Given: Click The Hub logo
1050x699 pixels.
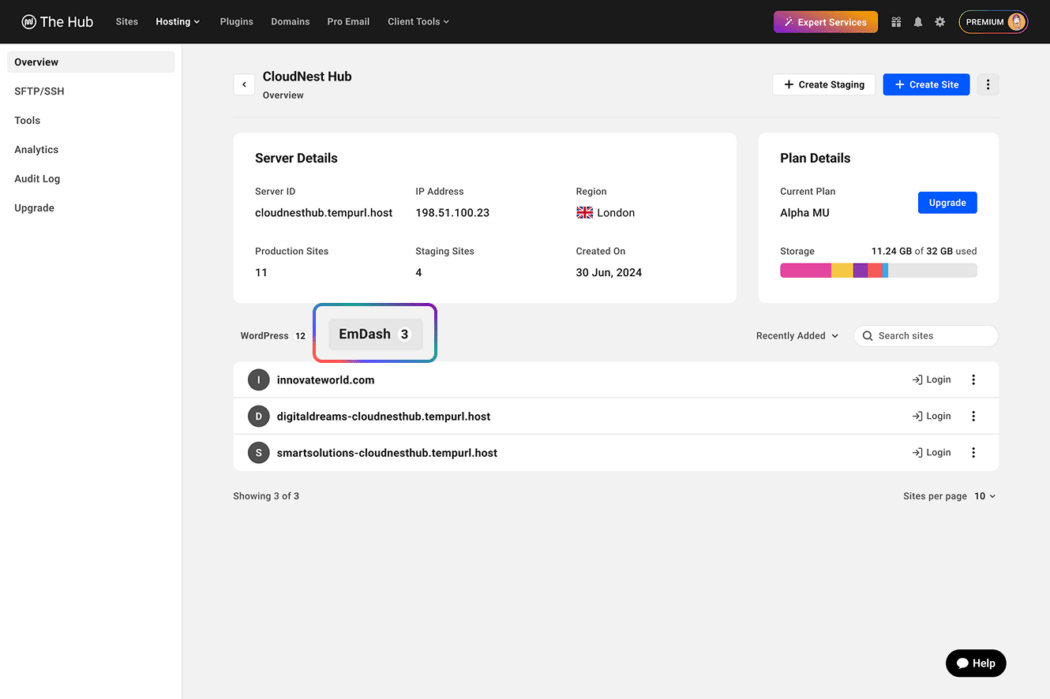Looking at the screenshot, I should [57, 21].
